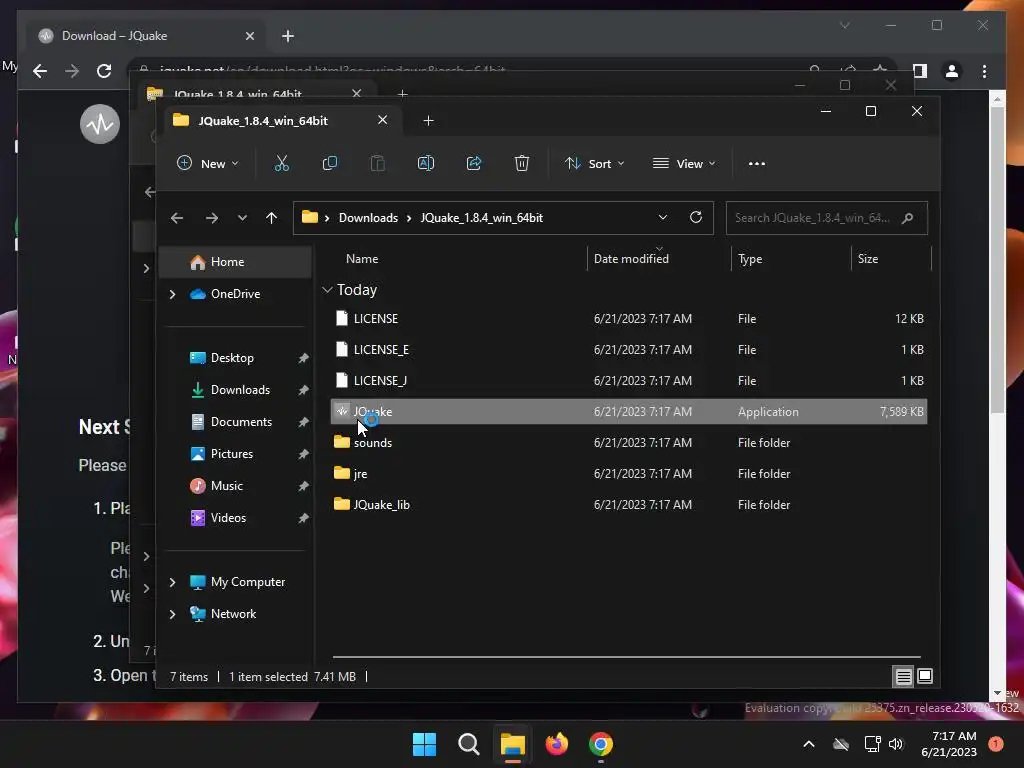
Task: Open the New dropdown in Explorer toolbar
Action: pyautogui.click(x=208, y=163)
